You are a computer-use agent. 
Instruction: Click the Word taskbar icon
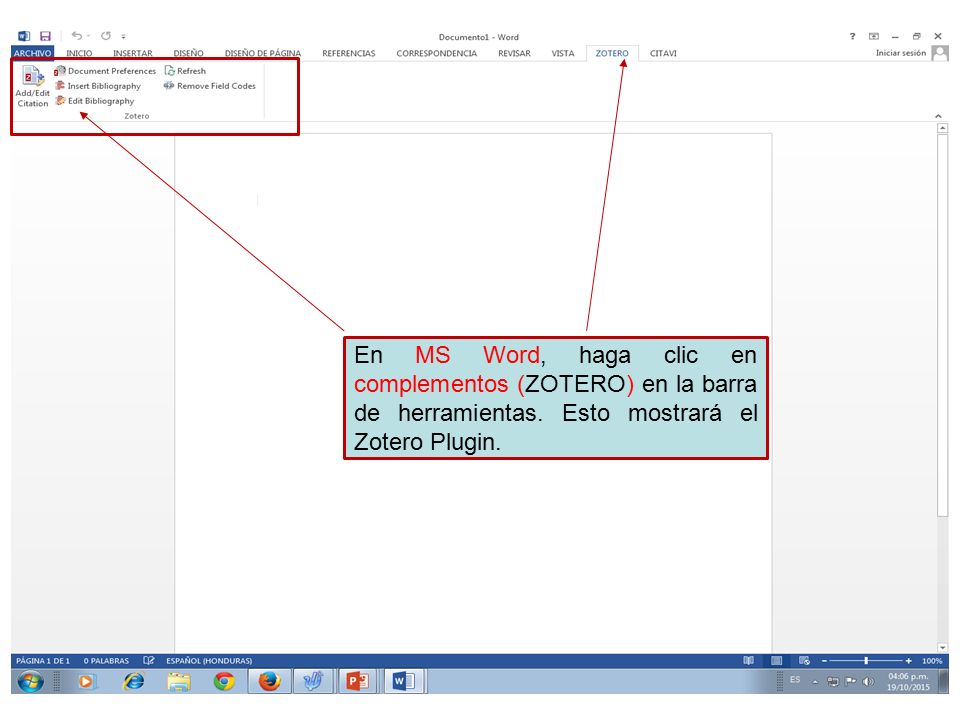pyautogui.click(x=404, y=681)
